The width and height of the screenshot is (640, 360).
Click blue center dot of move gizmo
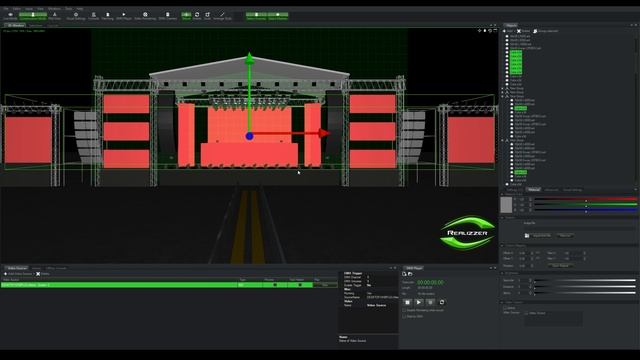(x=249, y=136)
